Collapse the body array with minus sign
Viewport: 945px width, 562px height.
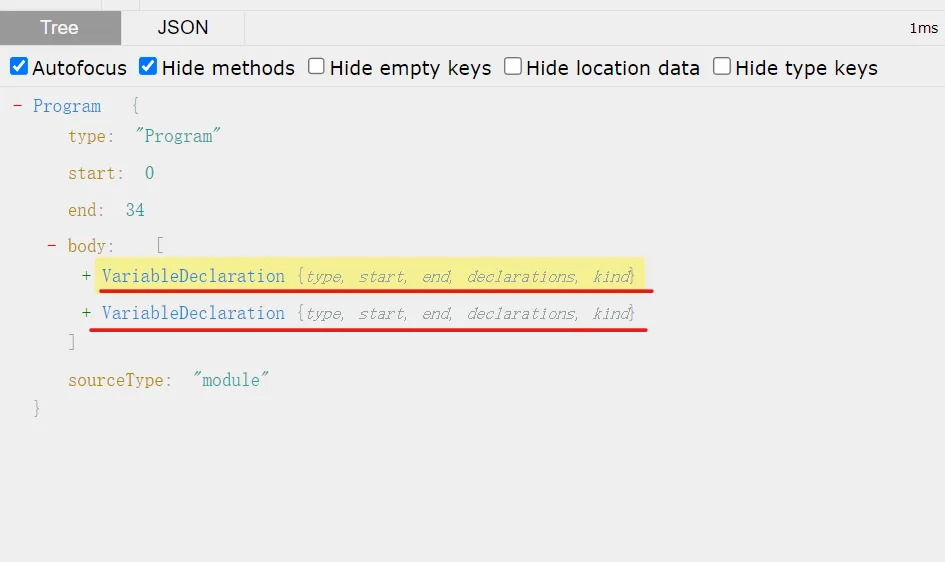pos(52,246)
